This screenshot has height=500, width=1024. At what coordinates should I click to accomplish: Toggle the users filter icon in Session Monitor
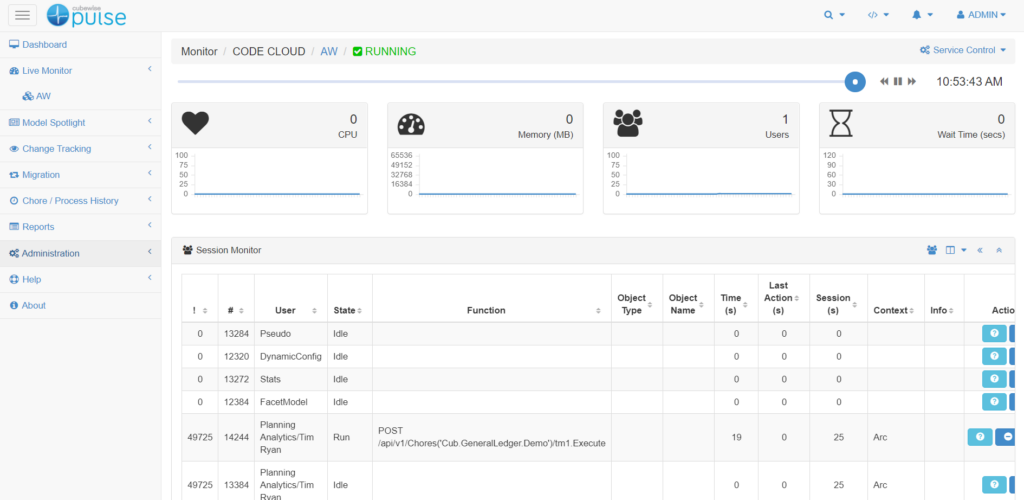[932, 250]
